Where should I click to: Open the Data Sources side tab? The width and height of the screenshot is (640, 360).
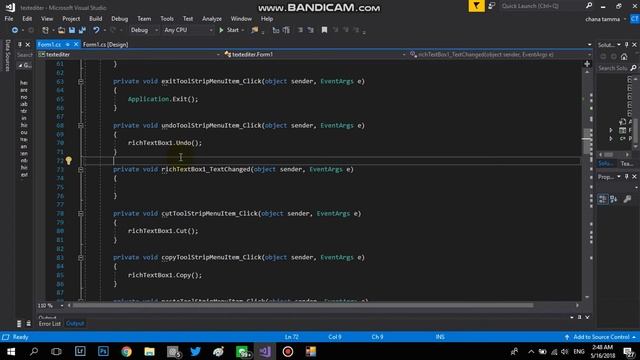7,56
